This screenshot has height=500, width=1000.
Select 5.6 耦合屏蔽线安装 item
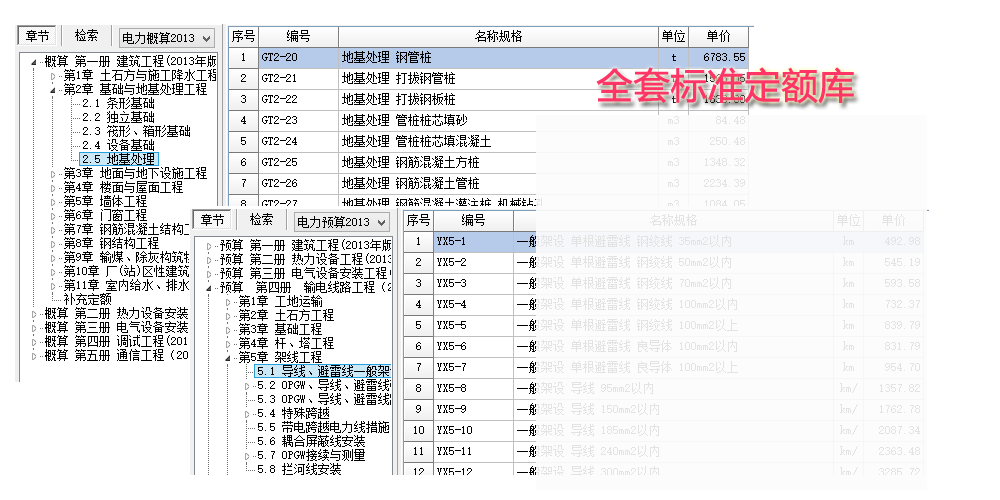pos(311,441)
